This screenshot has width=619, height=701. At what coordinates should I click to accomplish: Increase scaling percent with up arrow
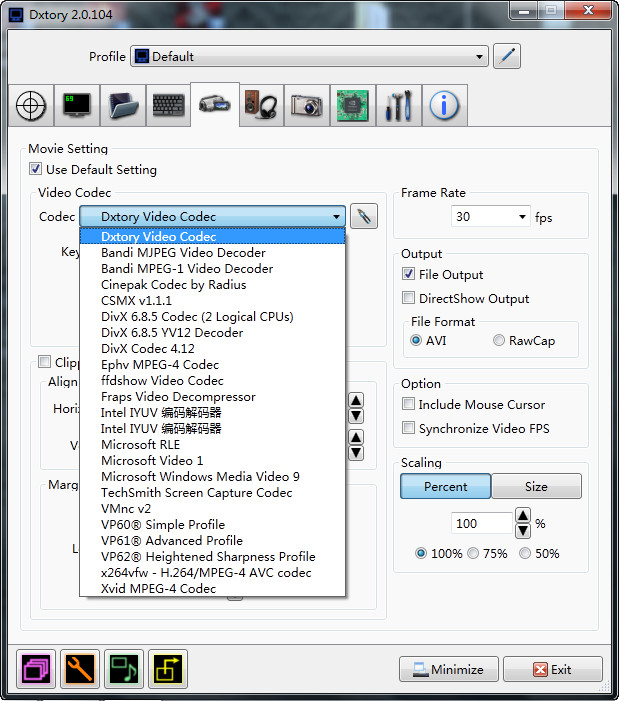523,516
